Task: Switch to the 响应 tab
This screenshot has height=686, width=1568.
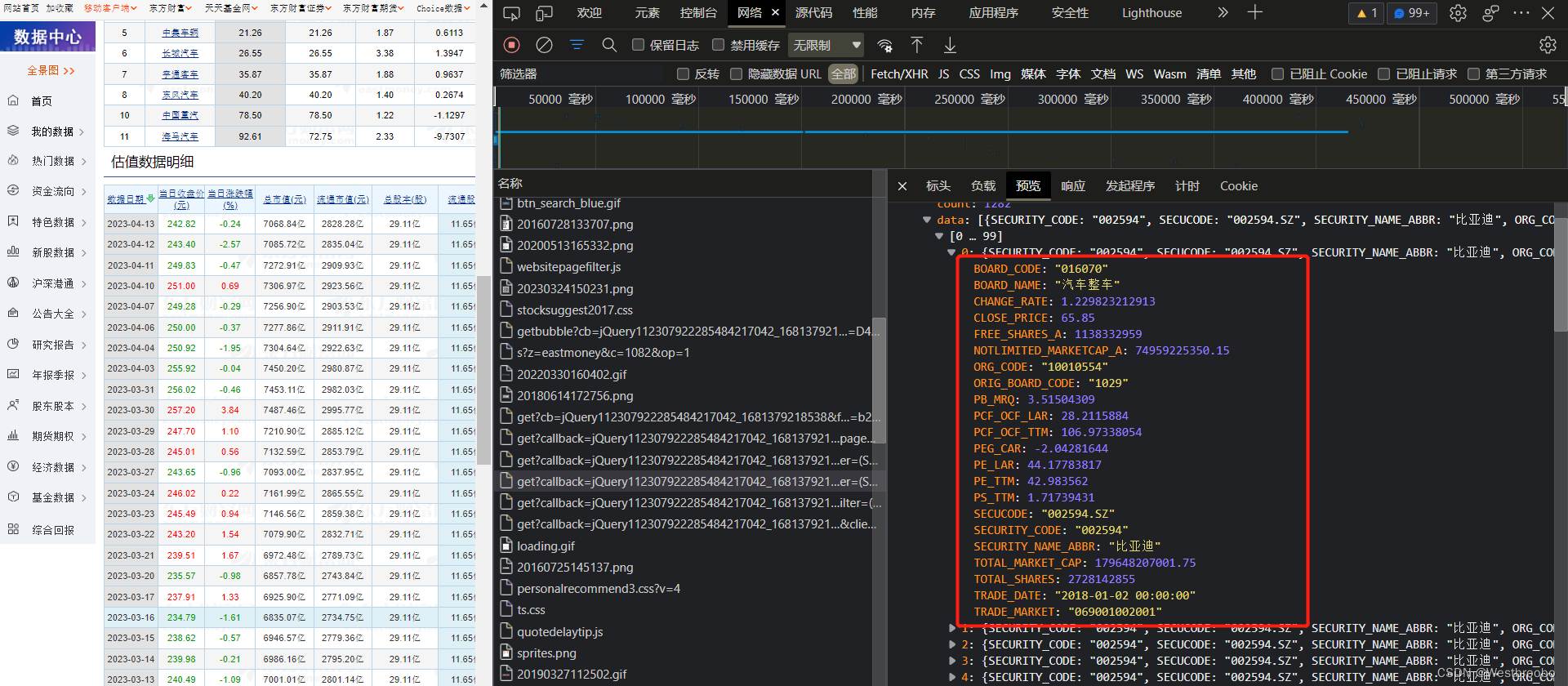Action: [1072, 186]
